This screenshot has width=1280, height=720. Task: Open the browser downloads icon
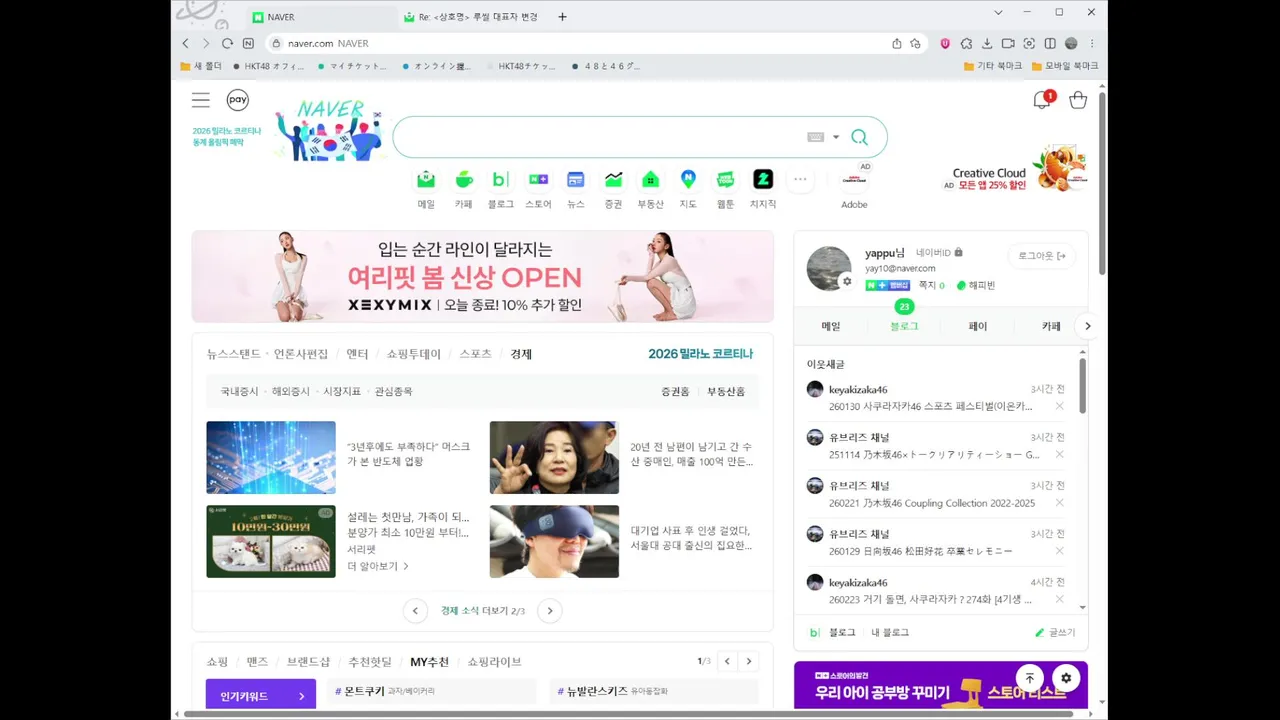click(987, 43)
